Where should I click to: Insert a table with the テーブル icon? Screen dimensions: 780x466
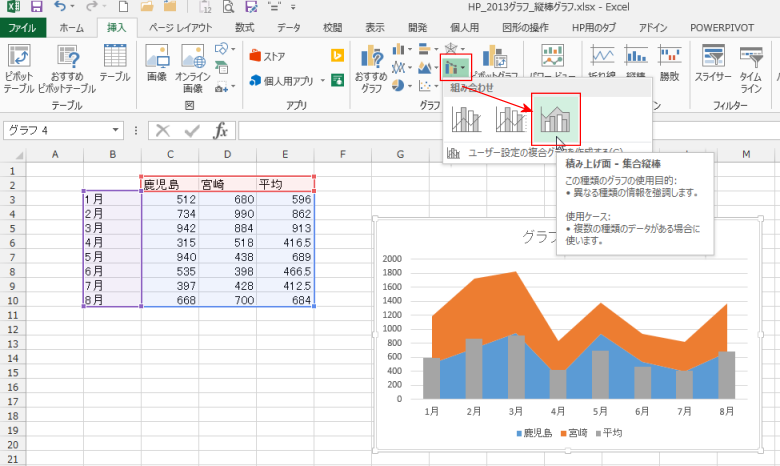point(114,63)
